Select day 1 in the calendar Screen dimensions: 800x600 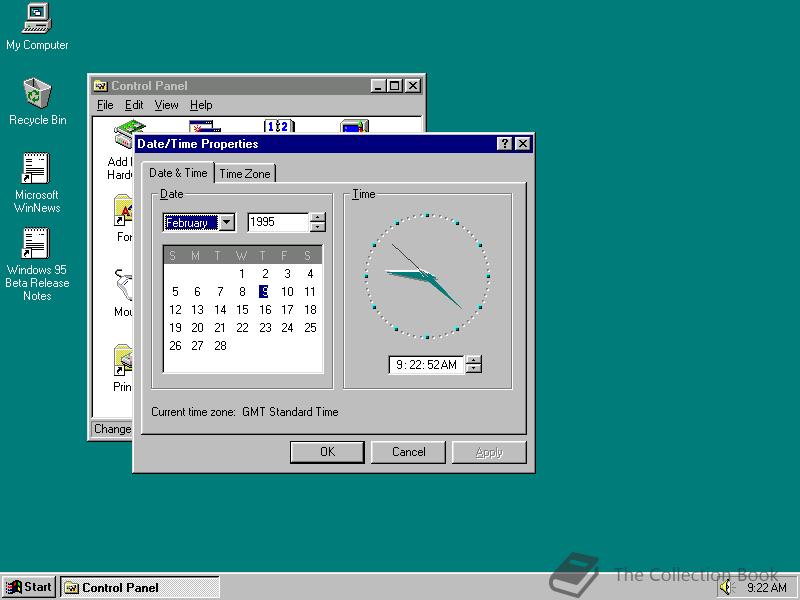pyautogui.click(x=242, y=273)
